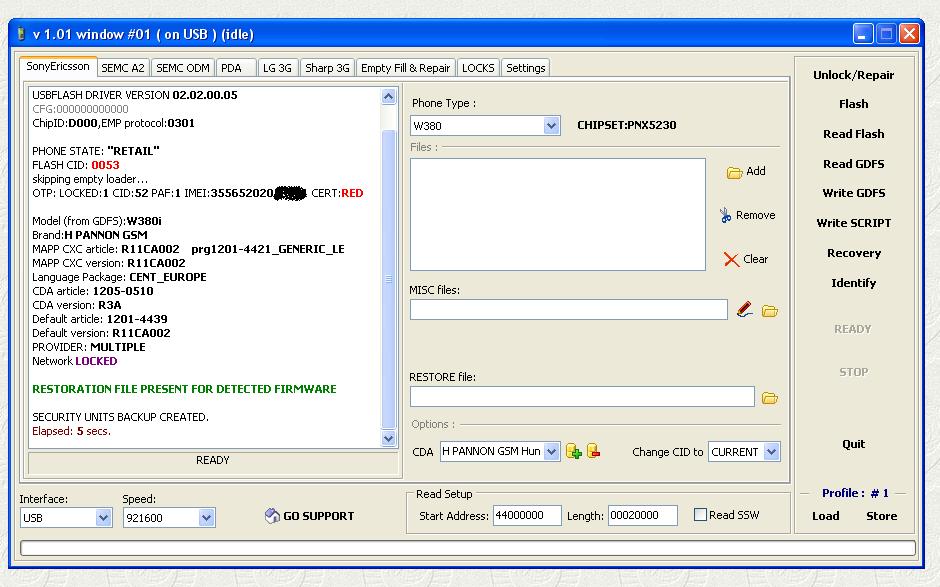Screen dimensions: 940x587
Task: Click the 'Elapsed: 5 secs.' line
Action: [x=71, y=431]
